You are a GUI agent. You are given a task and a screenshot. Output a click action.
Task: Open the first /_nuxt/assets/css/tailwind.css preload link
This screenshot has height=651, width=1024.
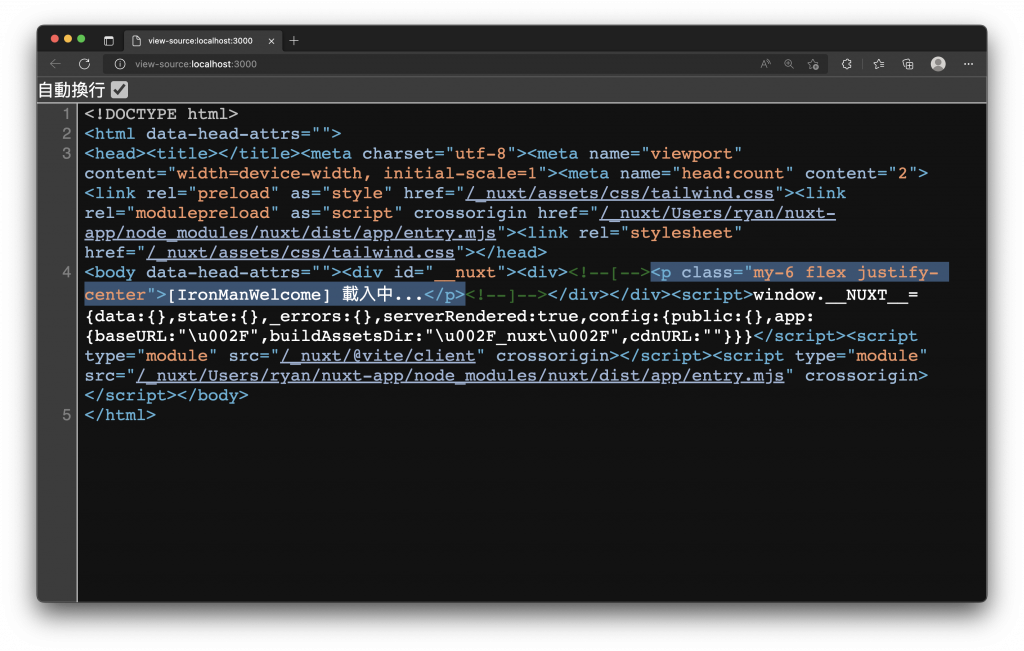[619, 193]
